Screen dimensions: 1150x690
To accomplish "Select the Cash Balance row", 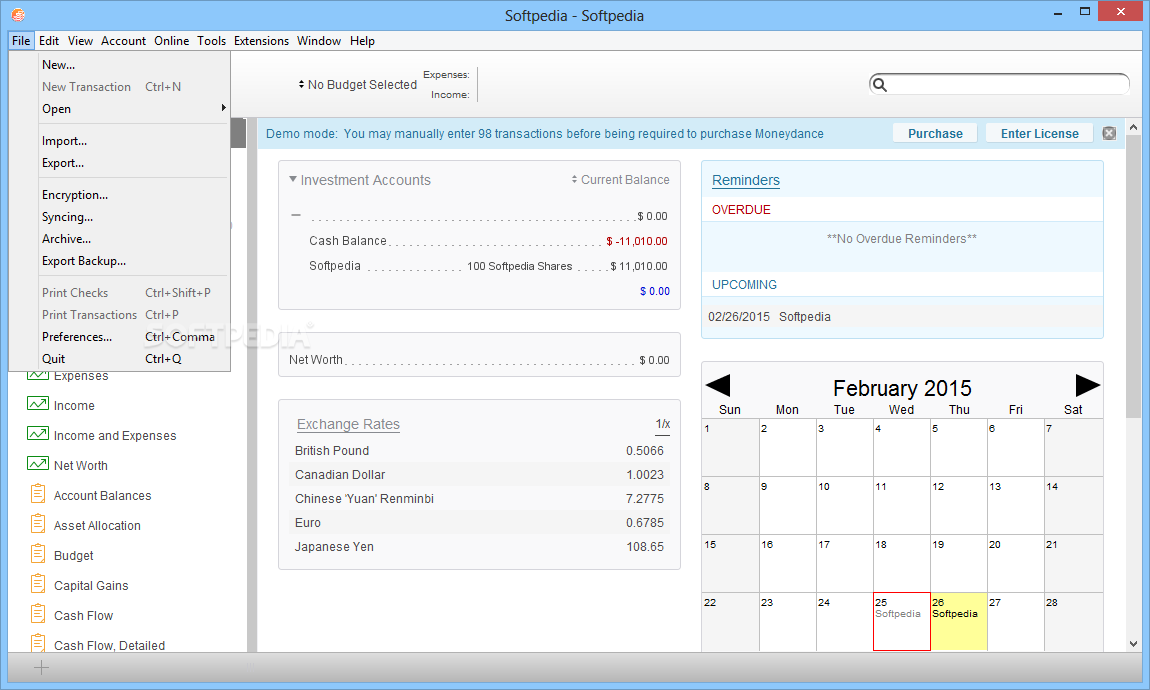I will 488,241.
